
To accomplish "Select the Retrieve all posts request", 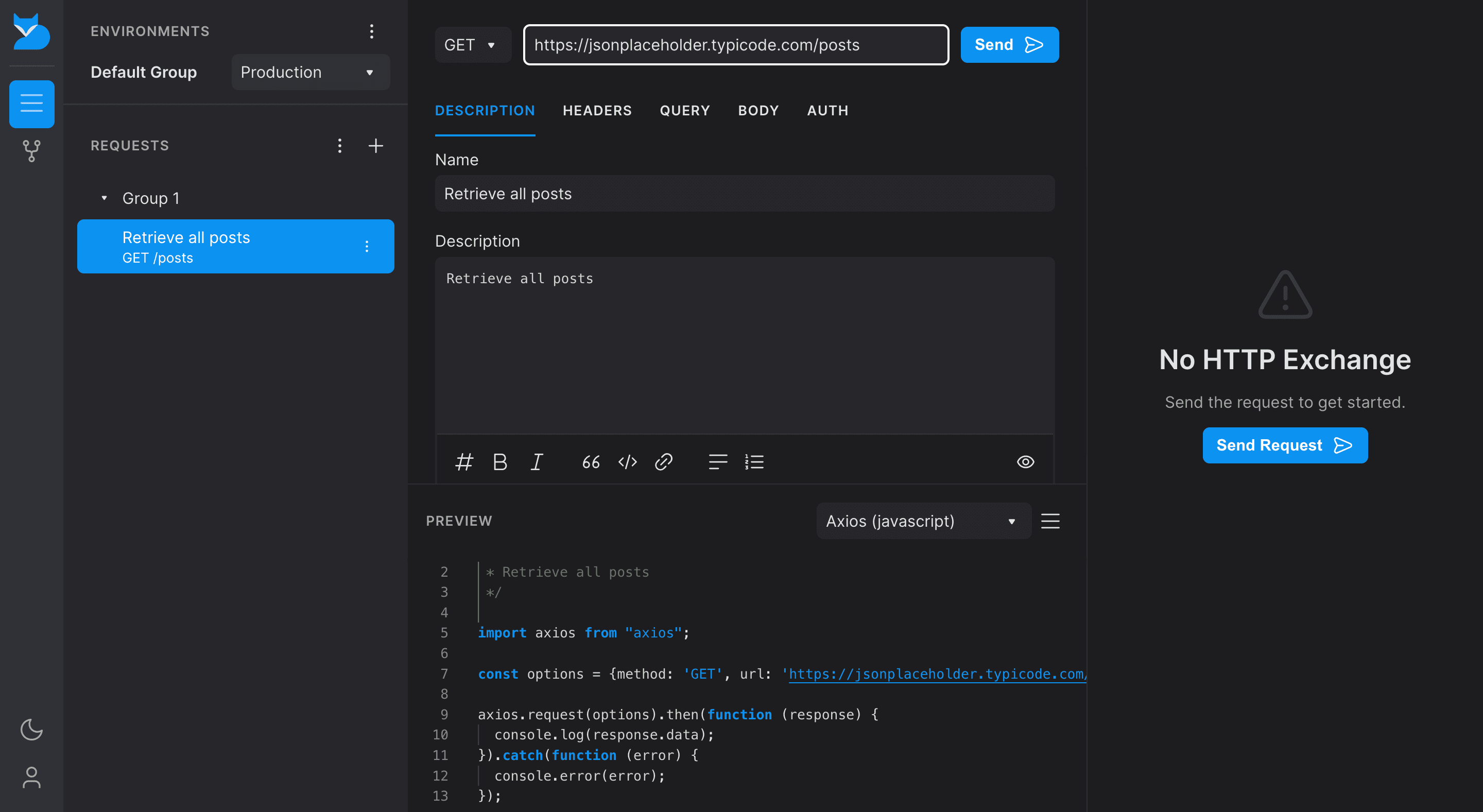I will pyautogui.click(x=235, y=246).
